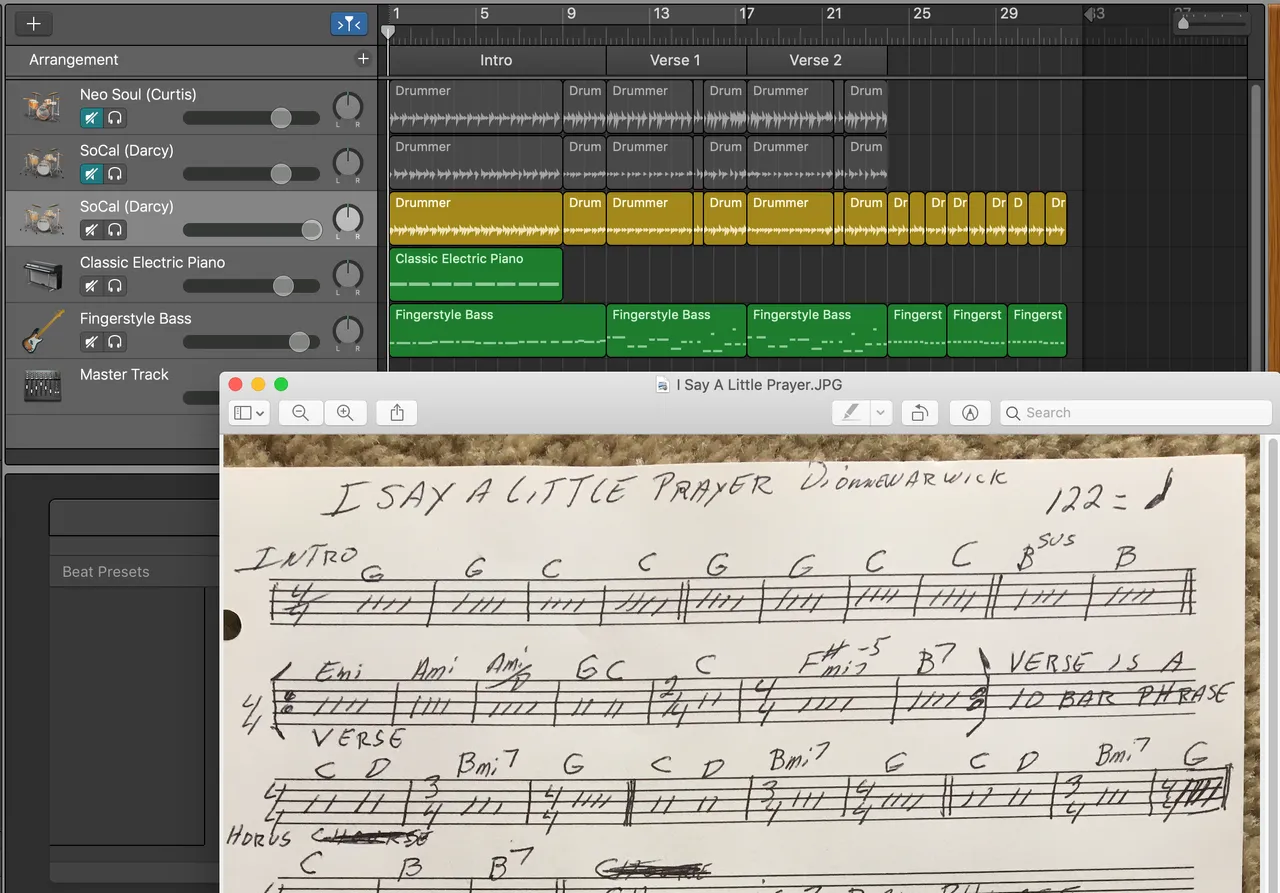Screen dimensions: 1280x893
Task: Click the Classic Electric Piano instrument icon
Action: pyautogui.click(x=42, y=275)
